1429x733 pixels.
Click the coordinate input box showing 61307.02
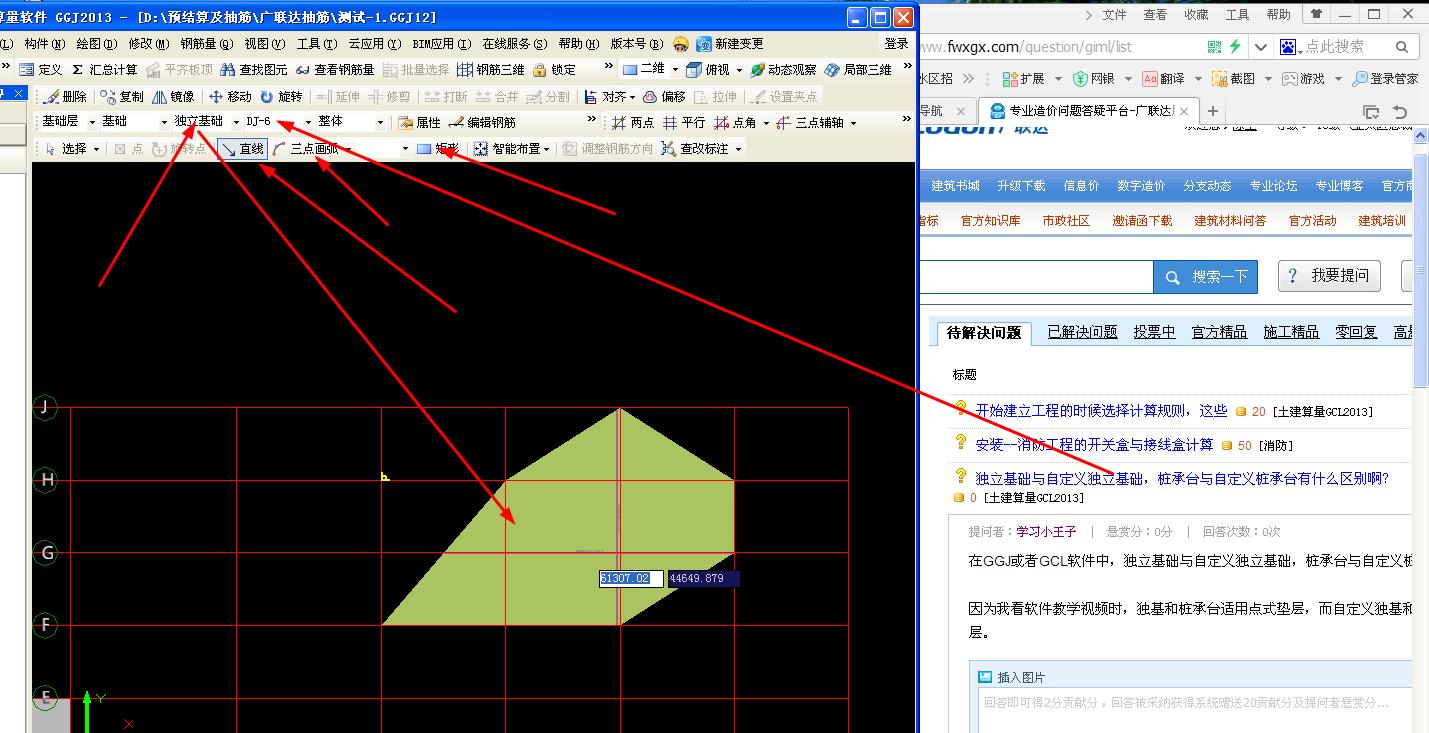click(631, 578)
